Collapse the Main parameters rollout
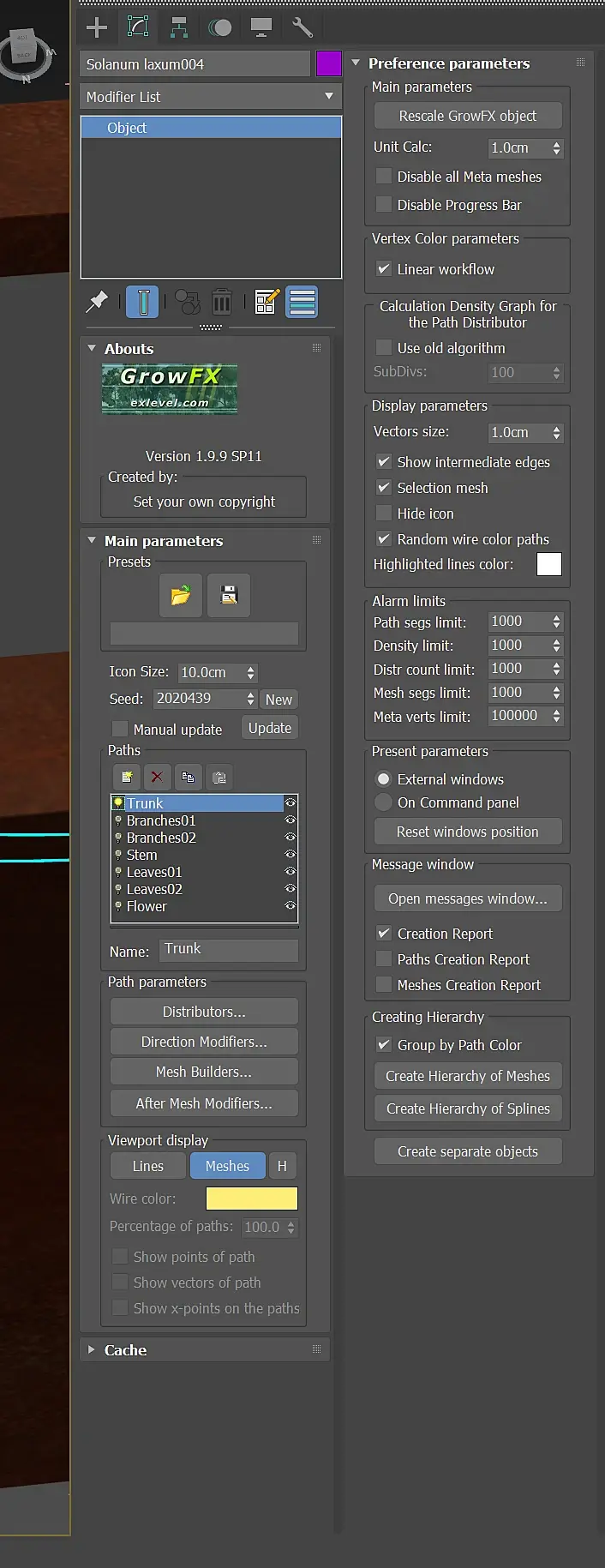The height and width of the screenshot is (1568, 605). tap(92, 541)
